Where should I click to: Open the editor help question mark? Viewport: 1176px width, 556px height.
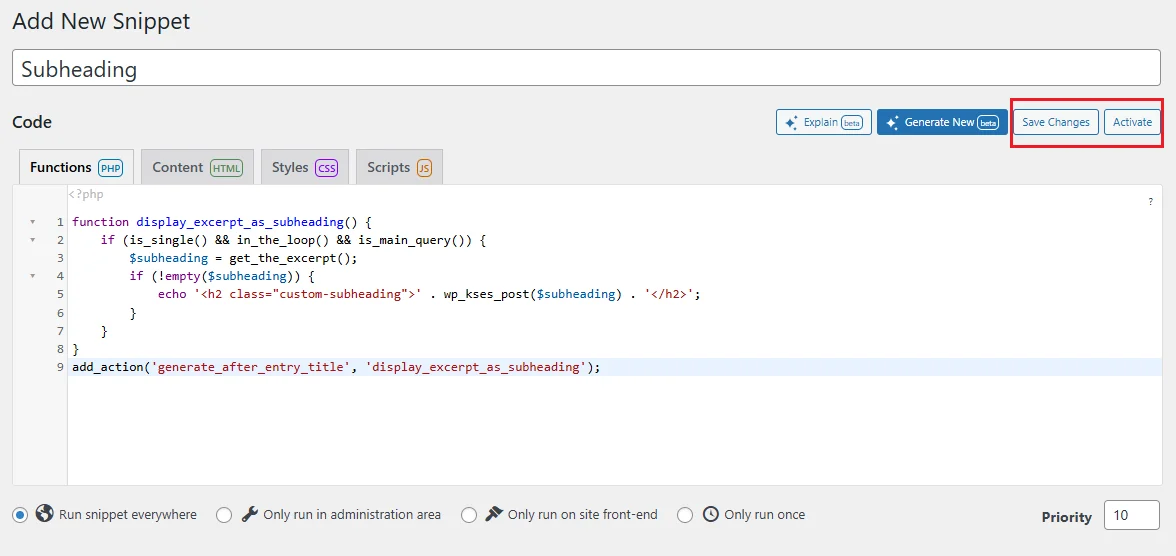pos(1150,202)
